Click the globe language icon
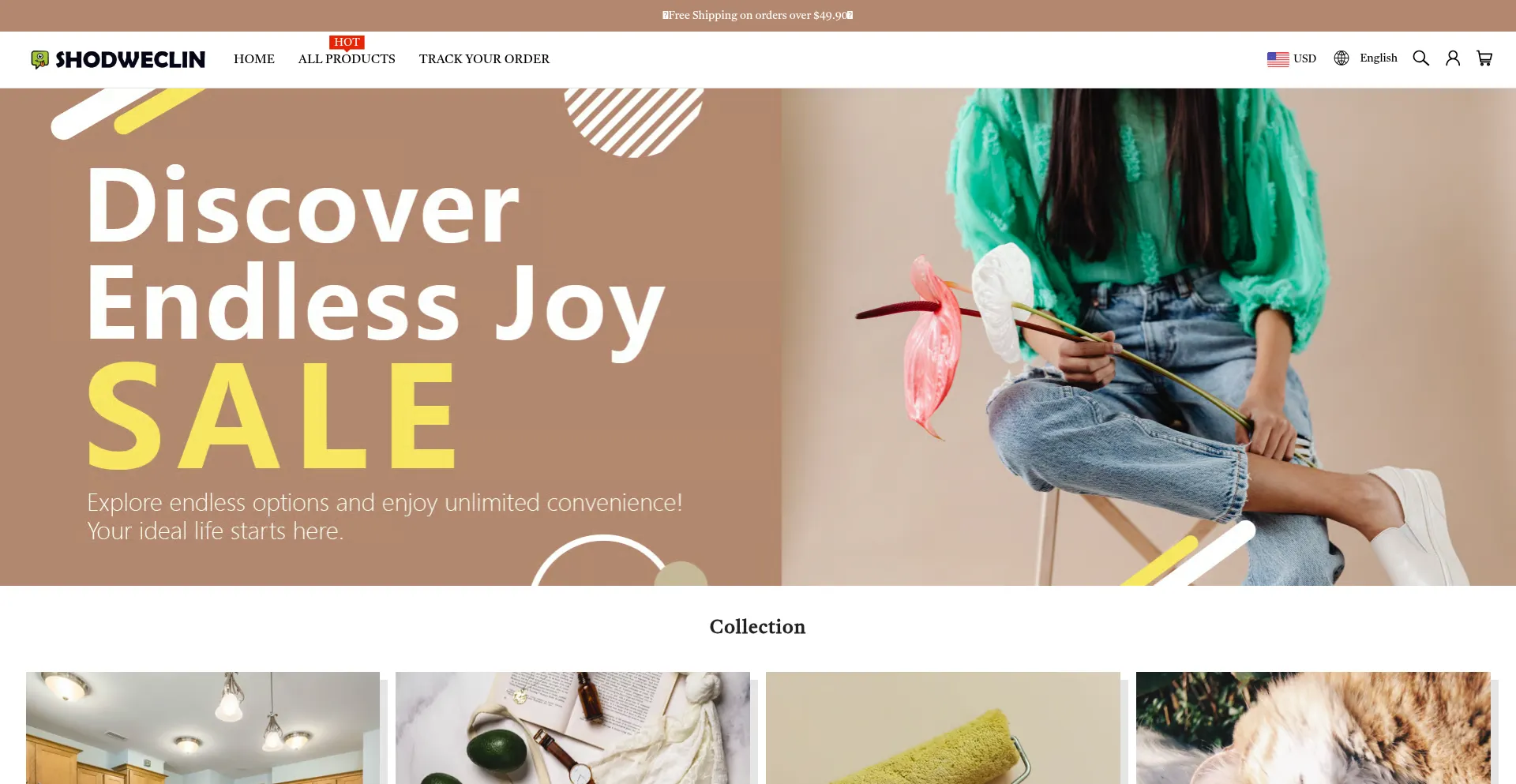 pyautogui.click(x=1342, y=58)
